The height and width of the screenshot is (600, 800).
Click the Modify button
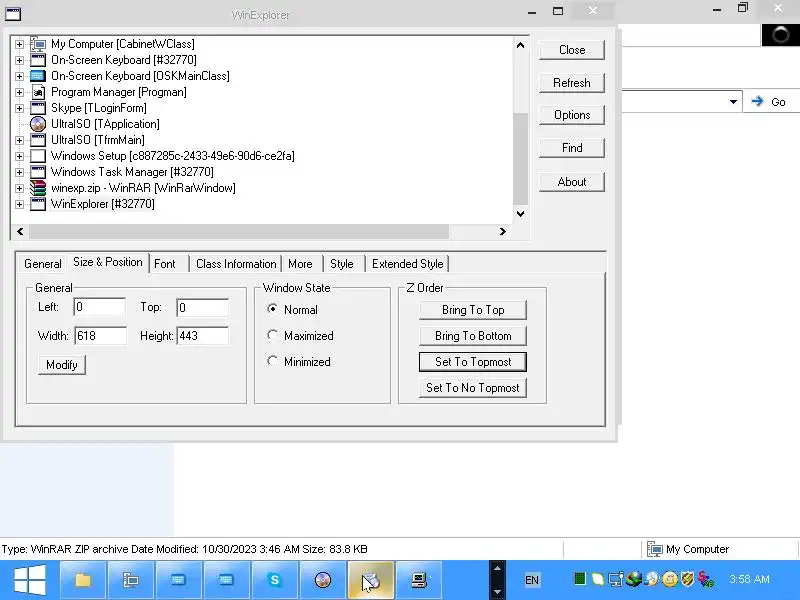tap(62, 365)
